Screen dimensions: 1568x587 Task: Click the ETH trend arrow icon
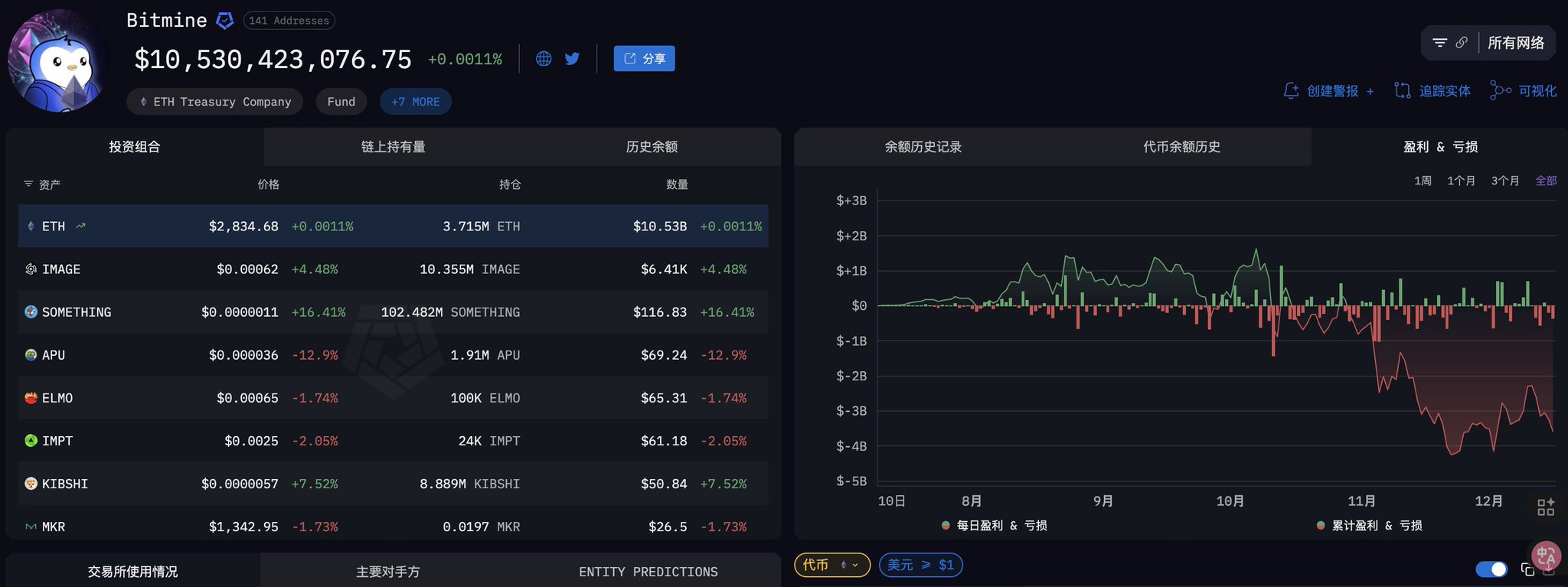[81, 226]
